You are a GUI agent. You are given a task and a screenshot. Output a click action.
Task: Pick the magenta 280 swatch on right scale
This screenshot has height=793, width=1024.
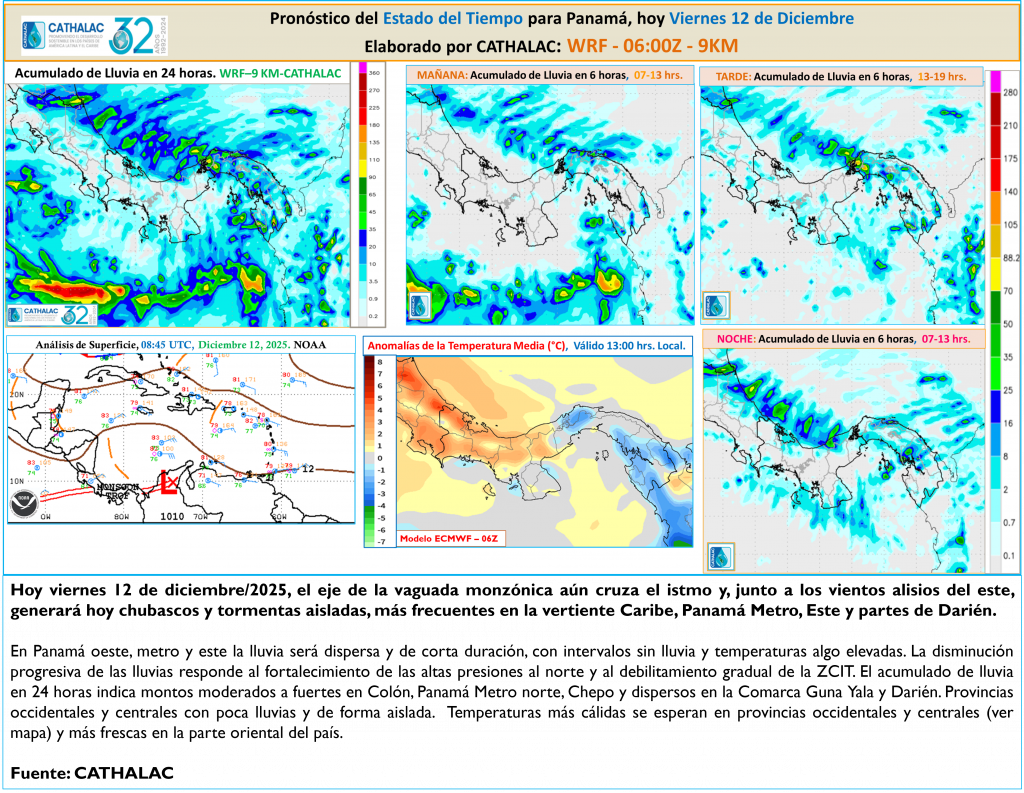995,80
